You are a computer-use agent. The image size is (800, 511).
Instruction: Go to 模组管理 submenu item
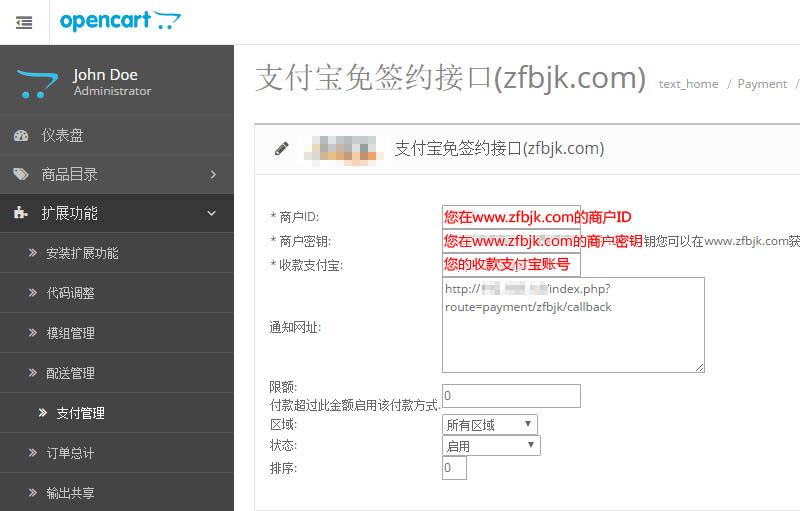pyautogui.click(x=117, y=333)
